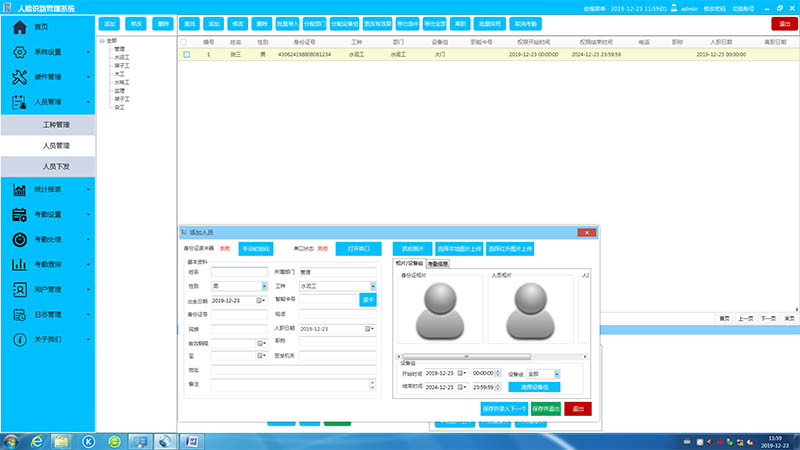Adjust the 23:59:59 end time stepper
The height and width of the screenshot is (450, 800).
pos(498,387)
